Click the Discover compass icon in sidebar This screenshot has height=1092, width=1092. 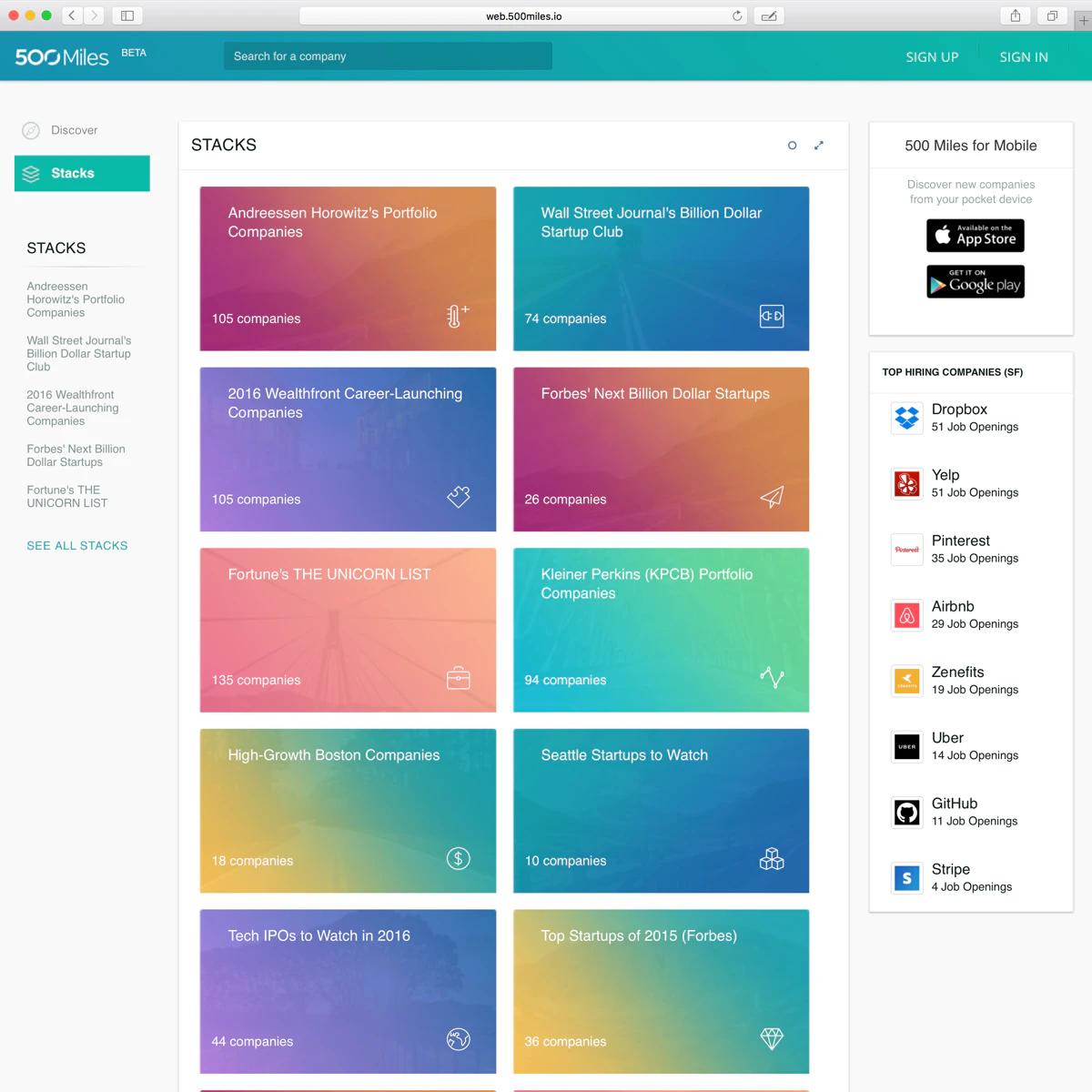click(31, 130)
